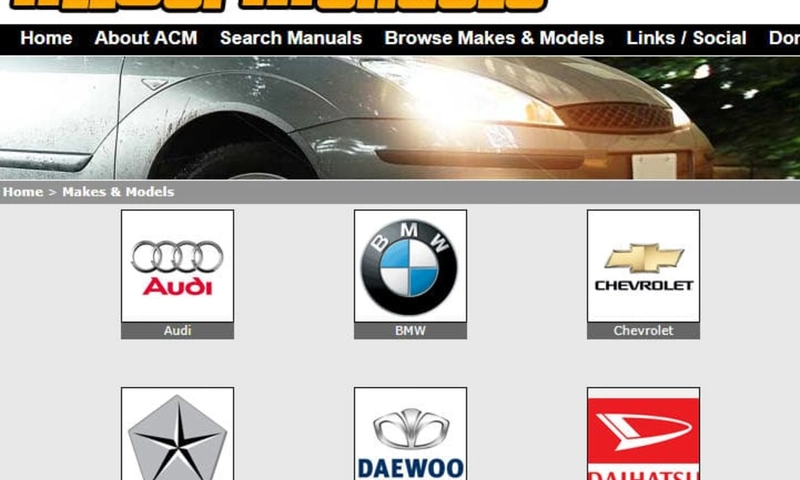Go to Search Manuals
This screenshot has height=480, width=800.
pos(291,38)
